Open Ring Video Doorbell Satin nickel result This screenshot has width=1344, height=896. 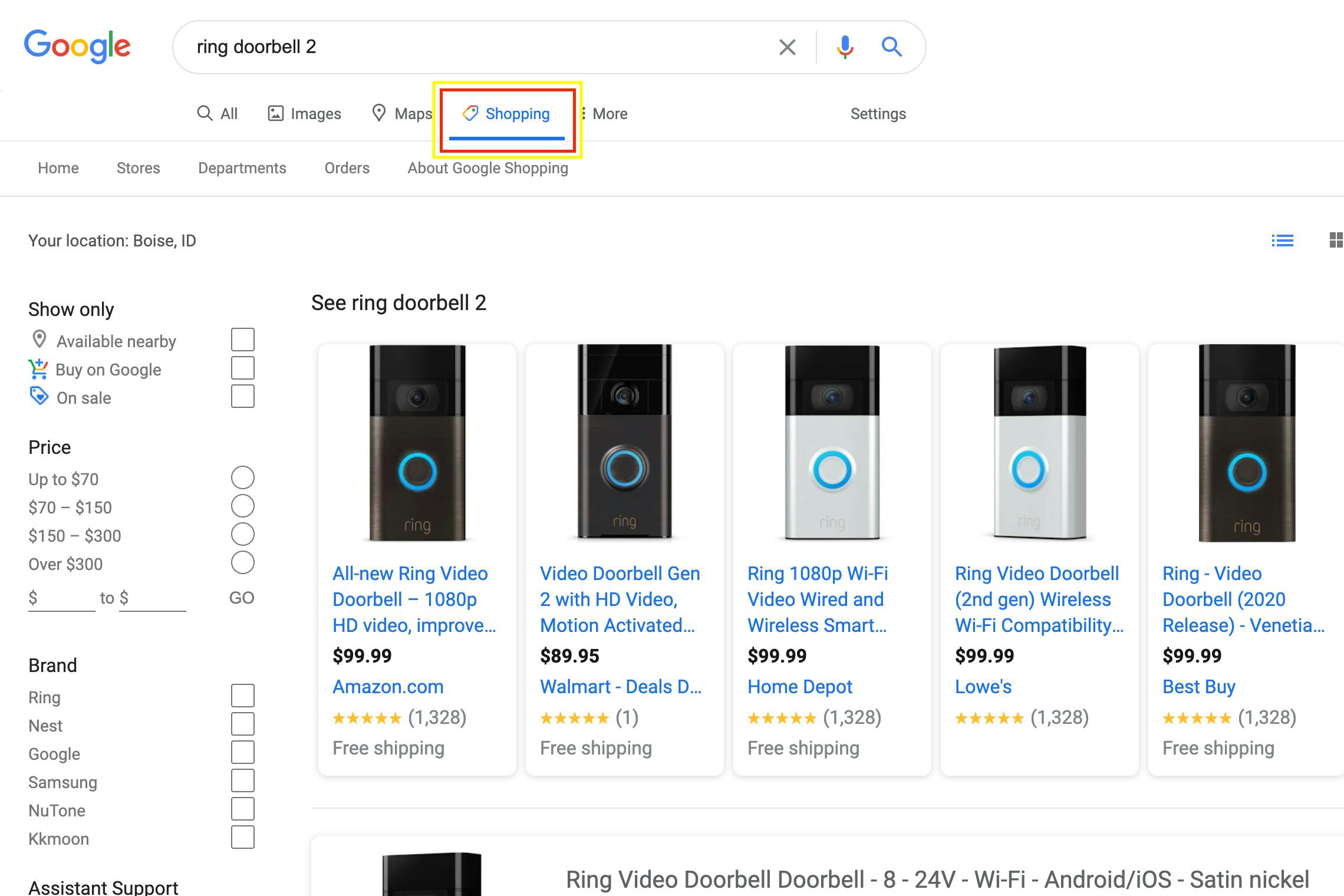[937, 879]
